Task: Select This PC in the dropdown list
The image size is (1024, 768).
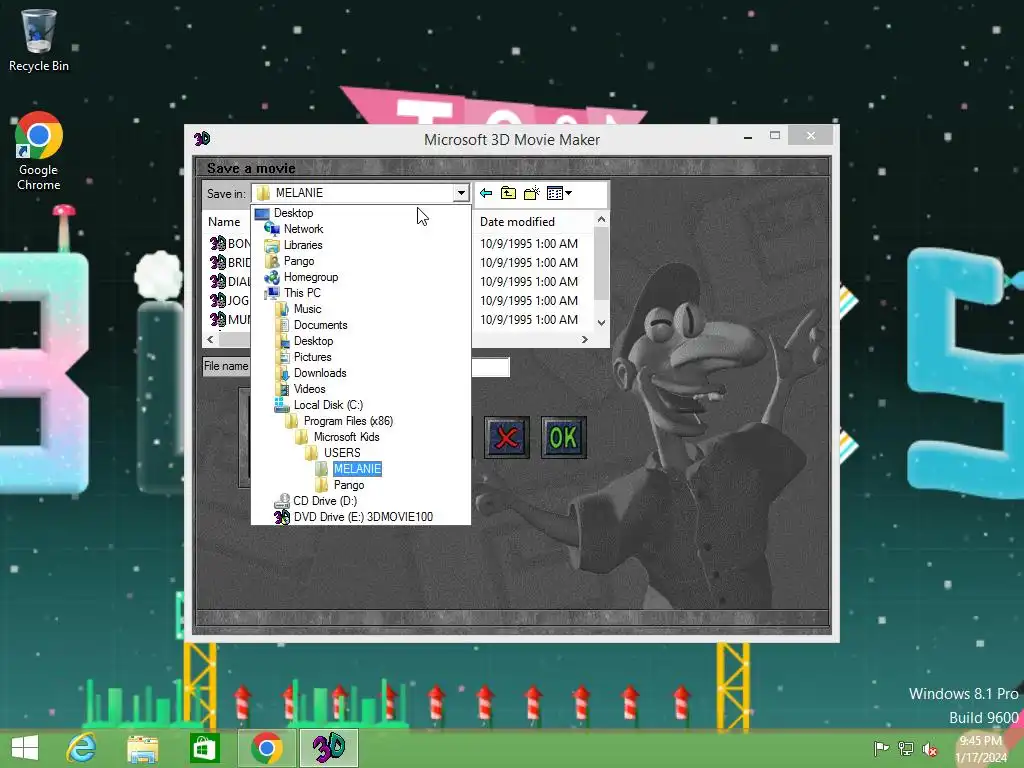Action: click(x=302, y=293)
